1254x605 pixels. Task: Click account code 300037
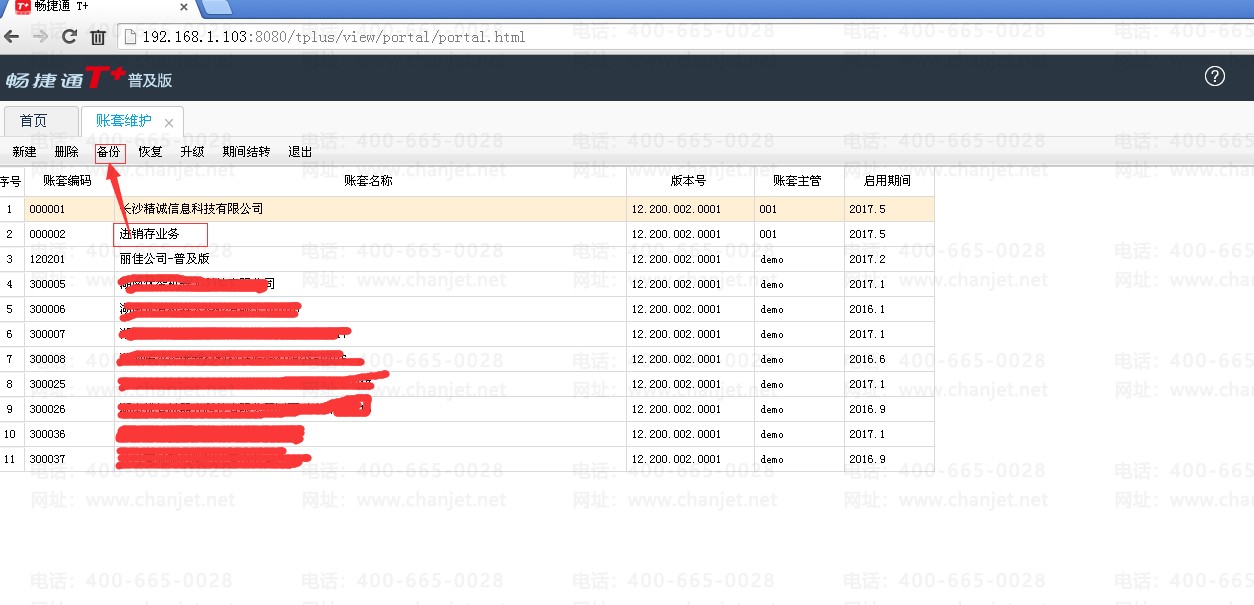point(47,459)
